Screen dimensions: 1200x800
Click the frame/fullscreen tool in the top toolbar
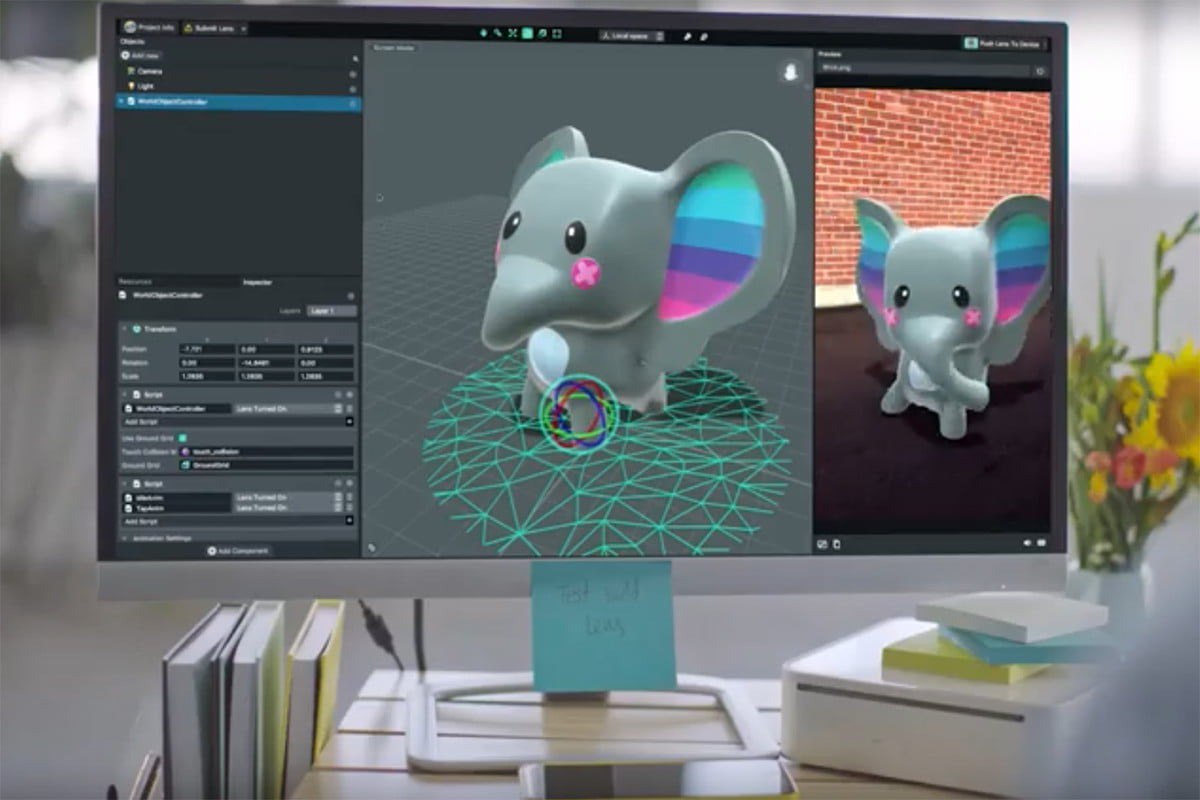click(x=557, y=33)
